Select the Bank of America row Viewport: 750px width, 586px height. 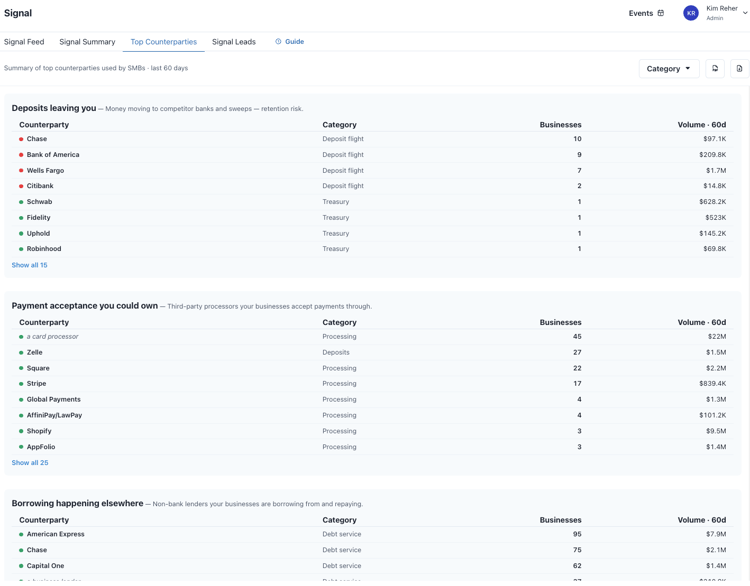coord(372,155)
